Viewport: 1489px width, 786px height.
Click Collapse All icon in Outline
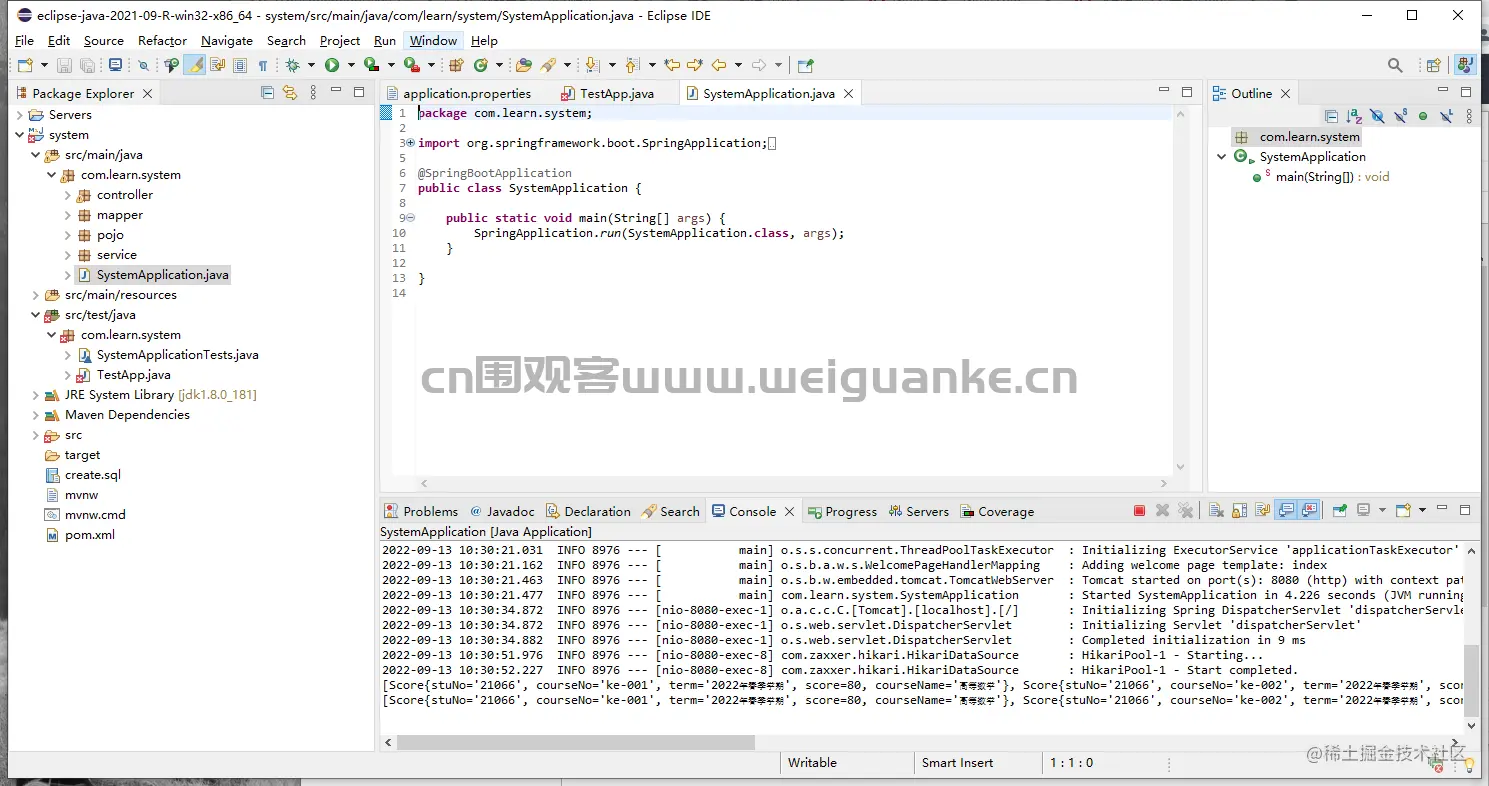point(1331,116)
